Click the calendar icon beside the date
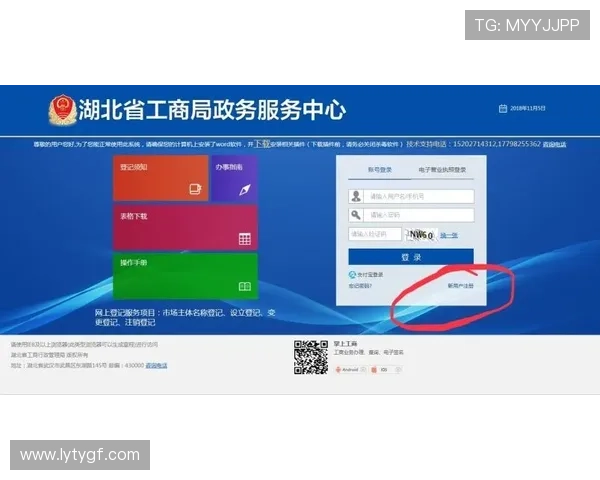The image size is (600, 480). (x=503, y=108)
